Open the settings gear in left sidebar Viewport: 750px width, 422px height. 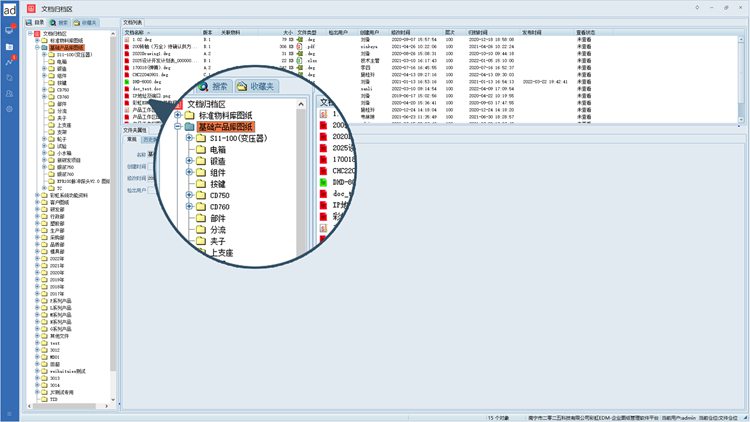pos(9,108)
